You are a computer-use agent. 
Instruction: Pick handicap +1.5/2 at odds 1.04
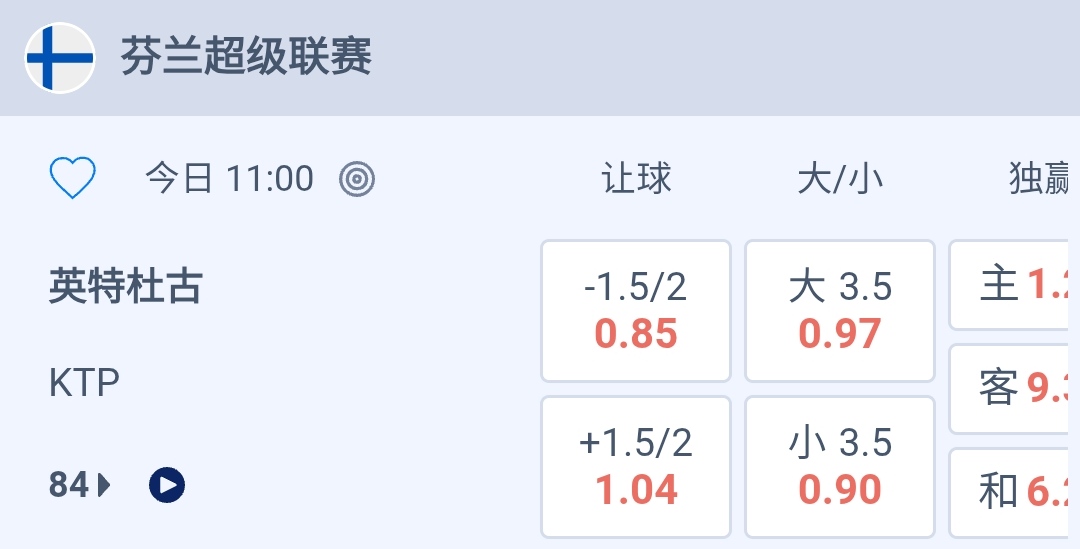click(636, 467)
